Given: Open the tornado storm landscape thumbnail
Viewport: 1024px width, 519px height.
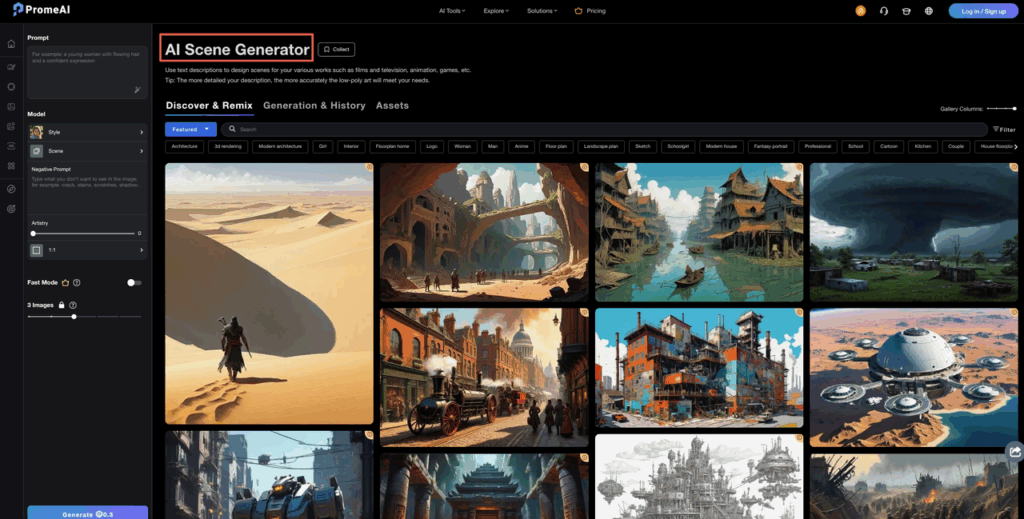Looking at the screenshot, I should pos(914,232).
